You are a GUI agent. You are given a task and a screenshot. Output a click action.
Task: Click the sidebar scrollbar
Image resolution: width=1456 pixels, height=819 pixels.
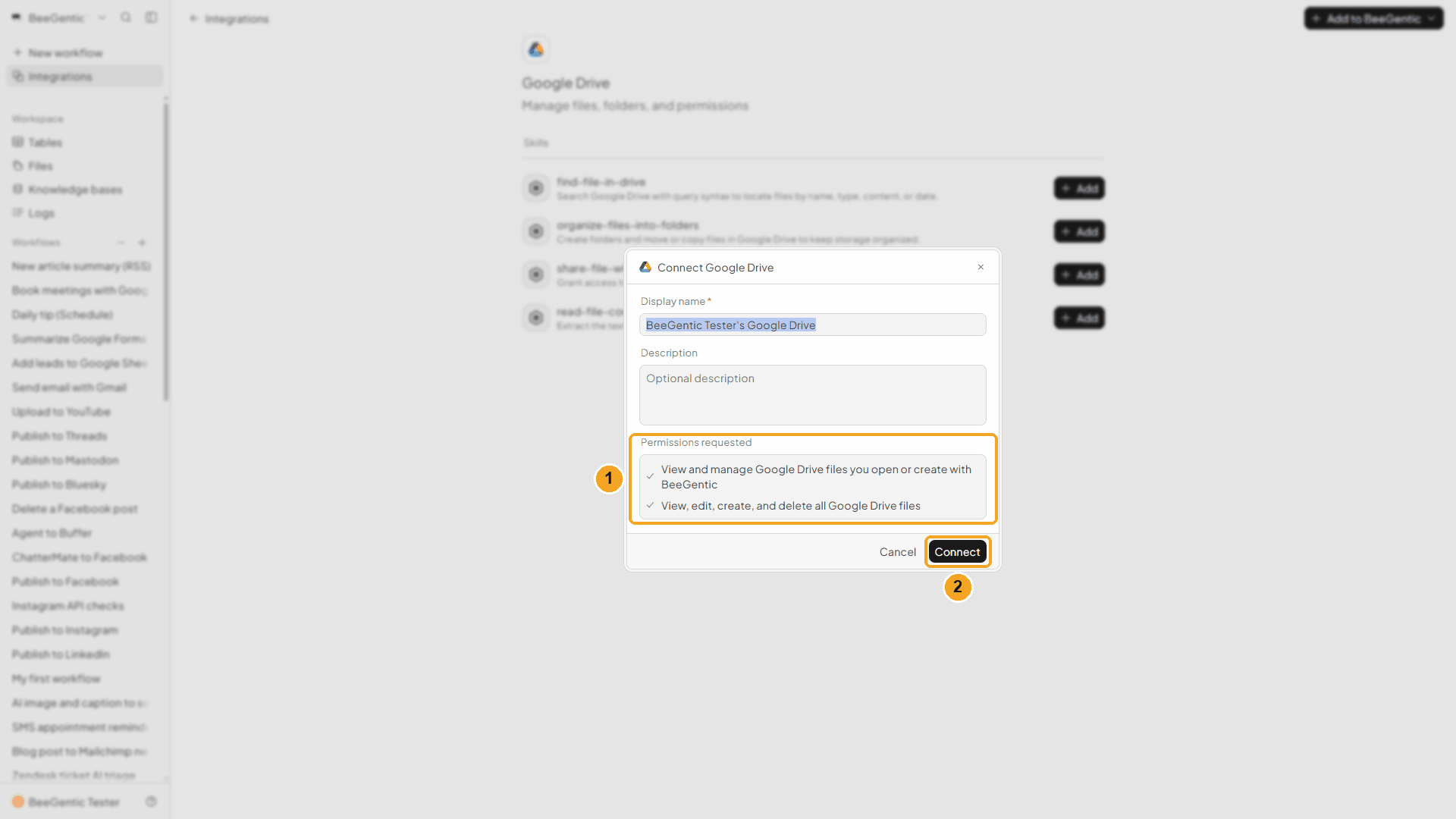pyautogui.click(x=166, y=250)
